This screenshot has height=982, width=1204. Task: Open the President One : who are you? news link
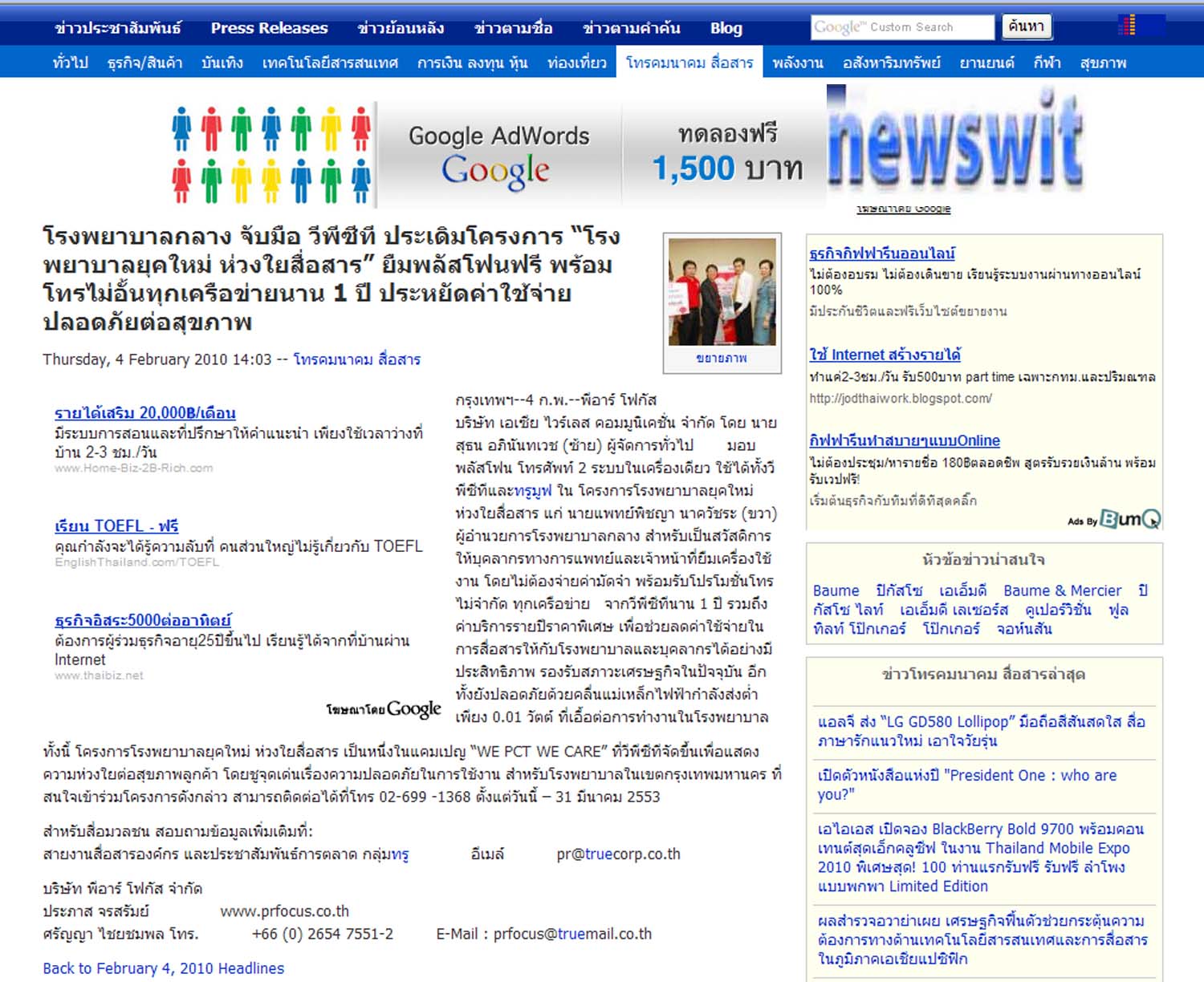click(967, 785)
